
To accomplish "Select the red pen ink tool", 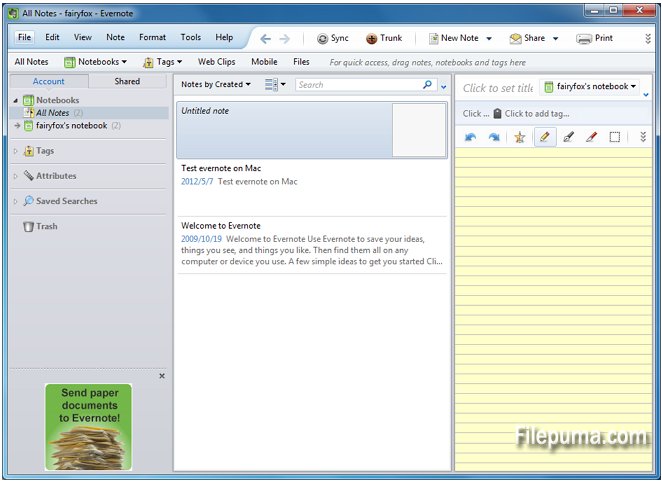I will coord(591,137).
